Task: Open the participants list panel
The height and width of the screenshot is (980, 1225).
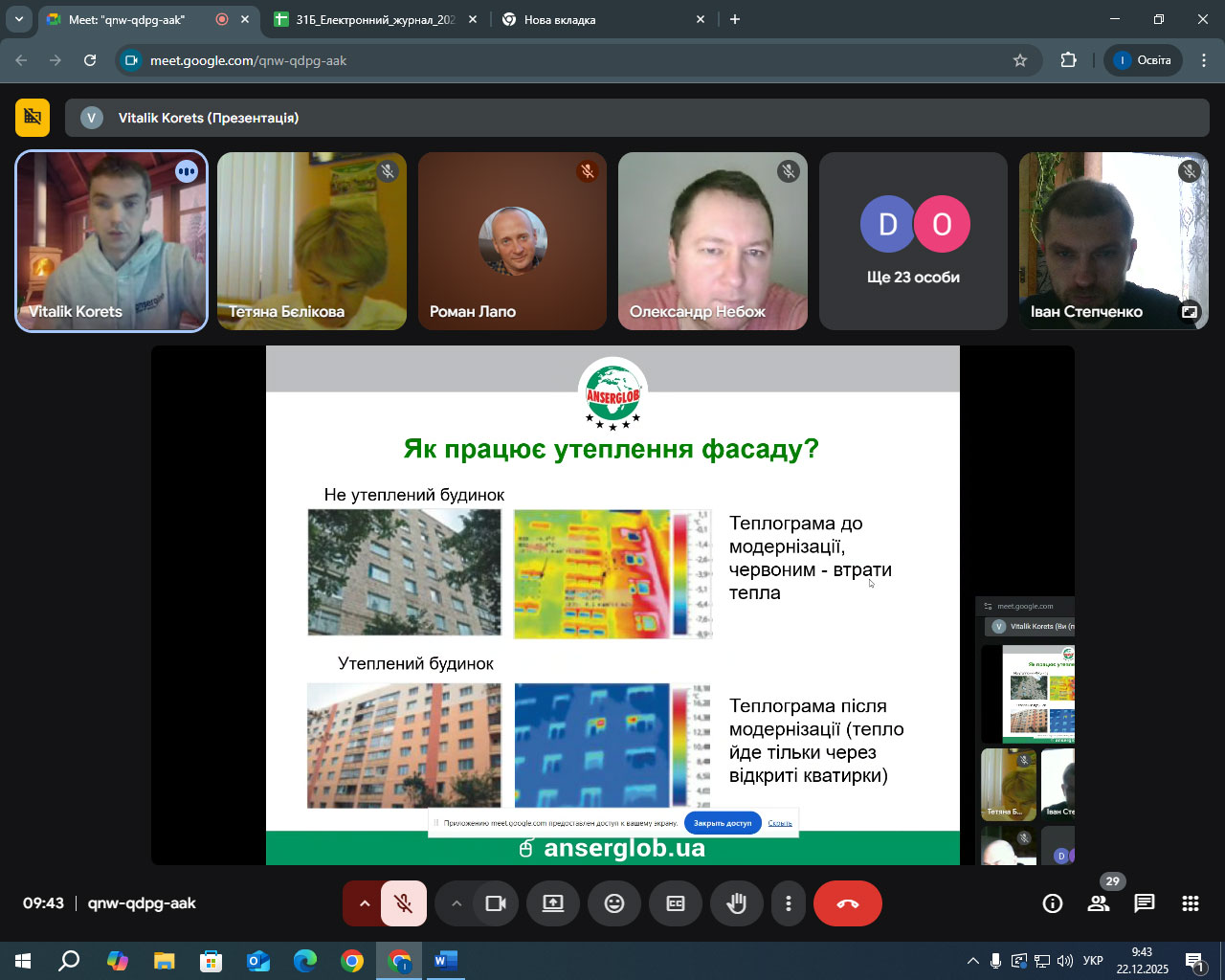Action: tap(1099, 903)
